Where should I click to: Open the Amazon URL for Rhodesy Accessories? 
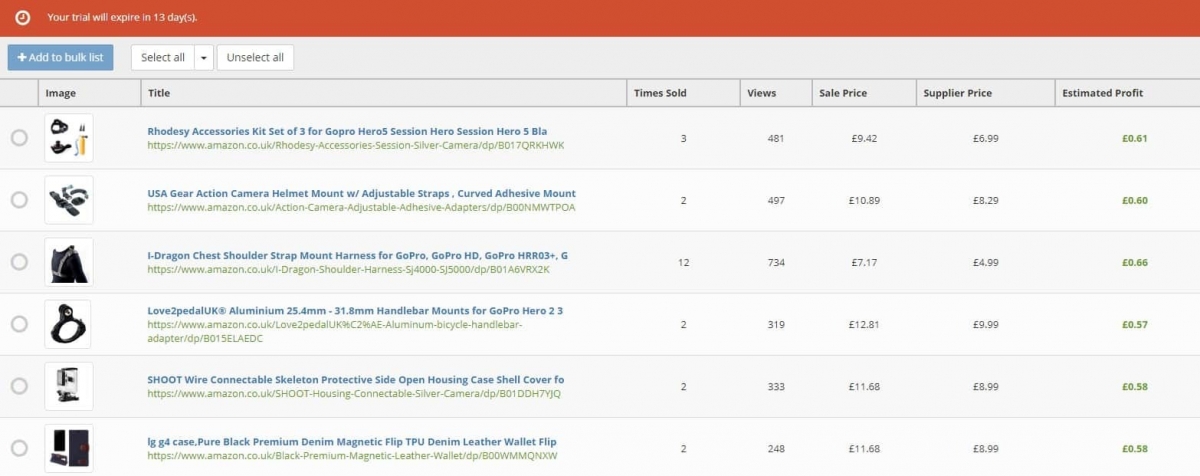(x=355, y=145)
